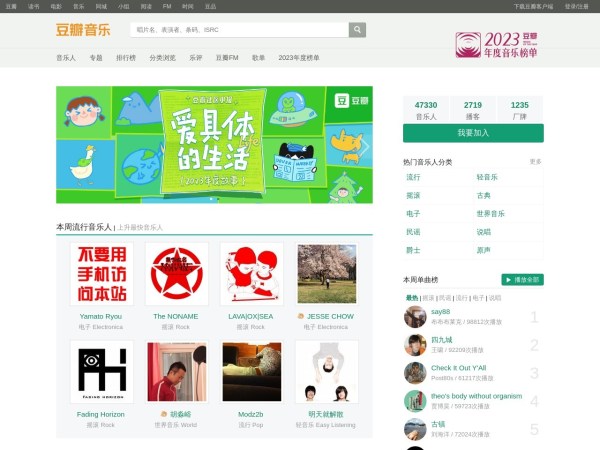Open 排行榜 in navigation menu

pyautogui.click(x=126, y=58)
